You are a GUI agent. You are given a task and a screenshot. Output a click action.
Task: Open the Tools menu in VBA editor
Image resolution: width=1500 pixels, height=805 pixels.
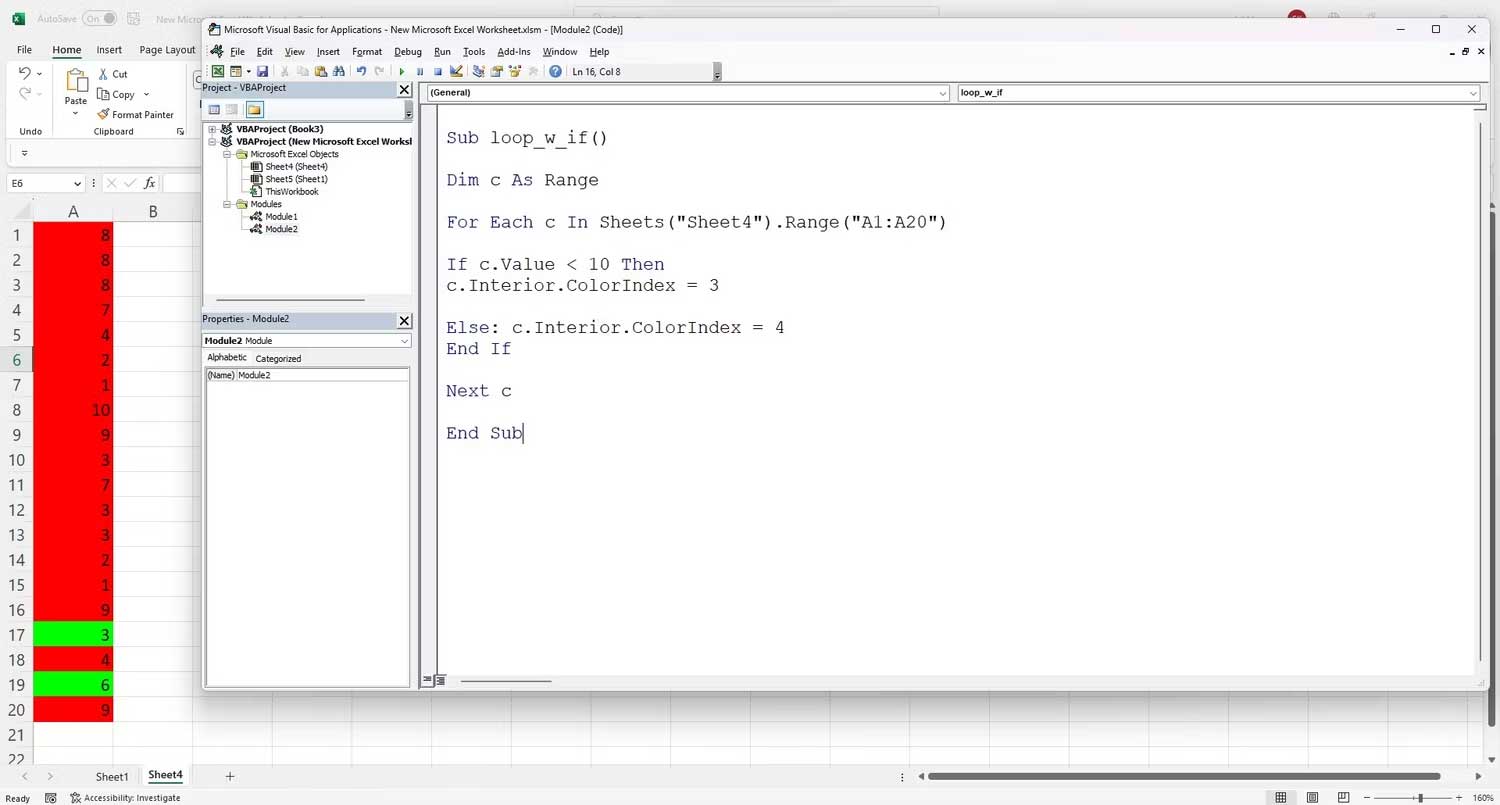(474, 52)
